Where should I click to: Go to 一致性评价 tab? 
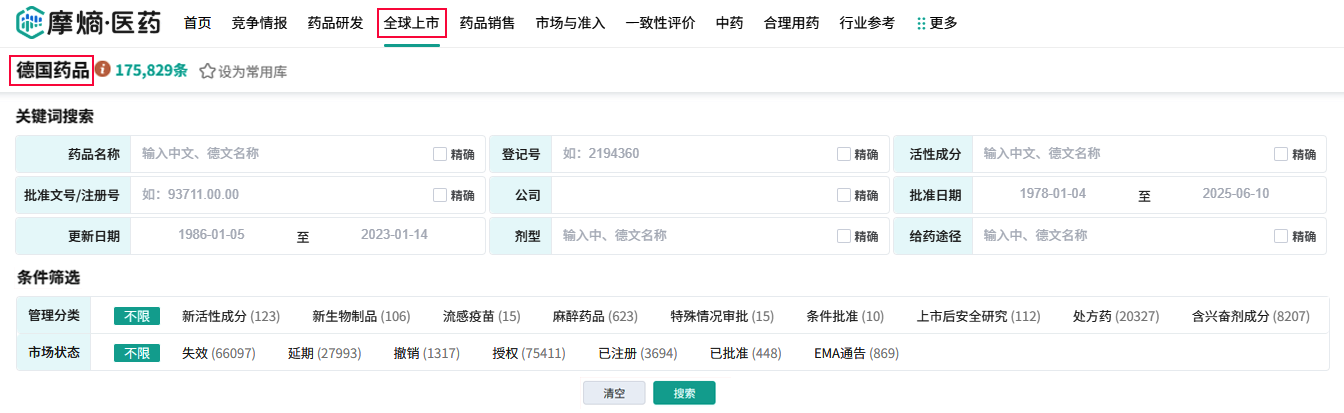660,23
